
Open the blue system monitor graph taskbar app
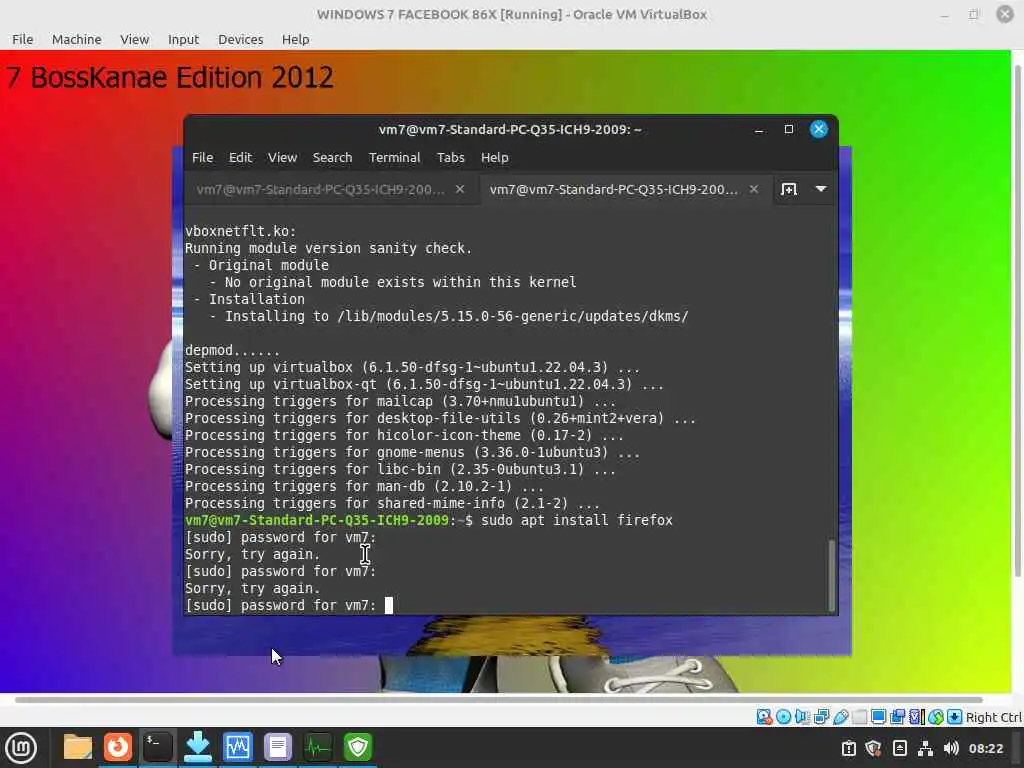click(238, 747)
